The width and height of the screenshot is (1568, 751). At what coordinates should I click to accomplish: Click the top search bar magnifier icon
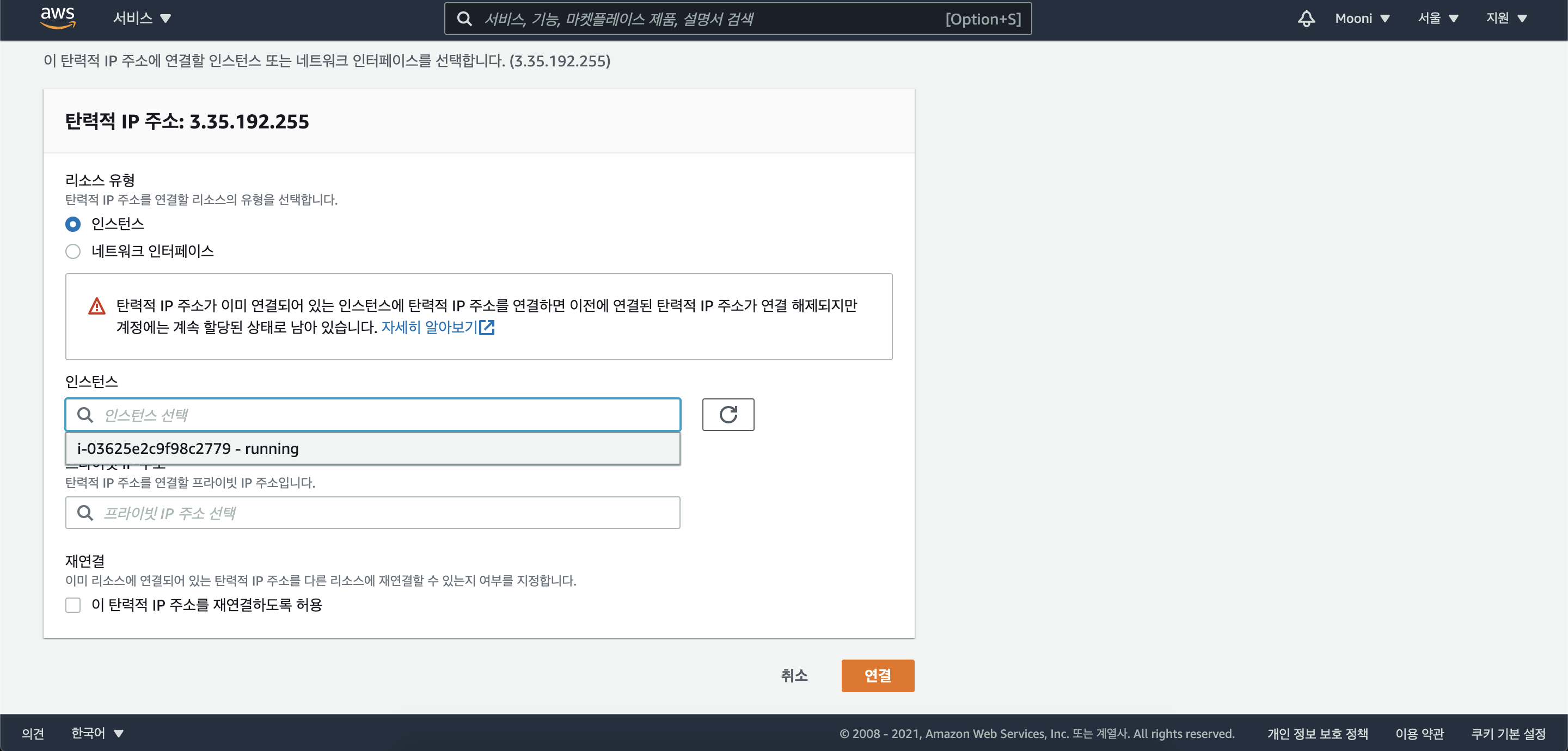(464, 19)
